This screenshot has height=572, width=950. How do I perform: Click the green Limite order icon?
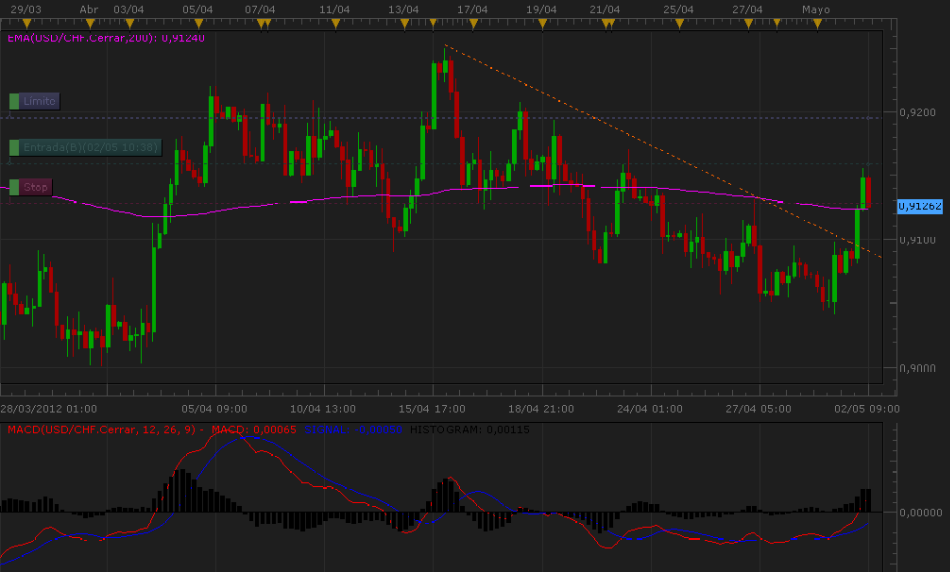point(14,101)
